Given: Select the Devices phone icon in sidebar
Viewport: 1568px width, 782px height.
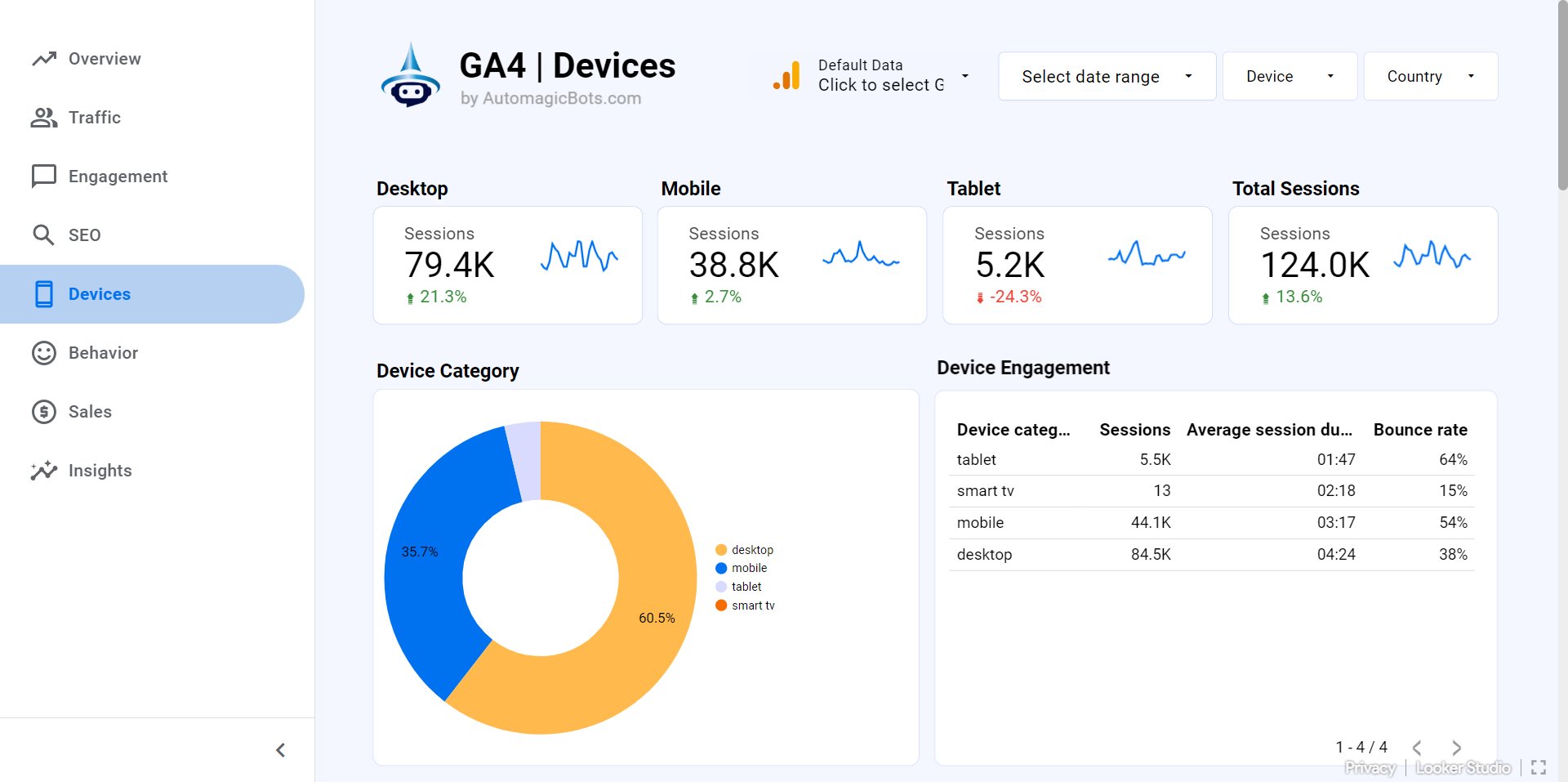Looking at the screenshot, I should 43,293.
